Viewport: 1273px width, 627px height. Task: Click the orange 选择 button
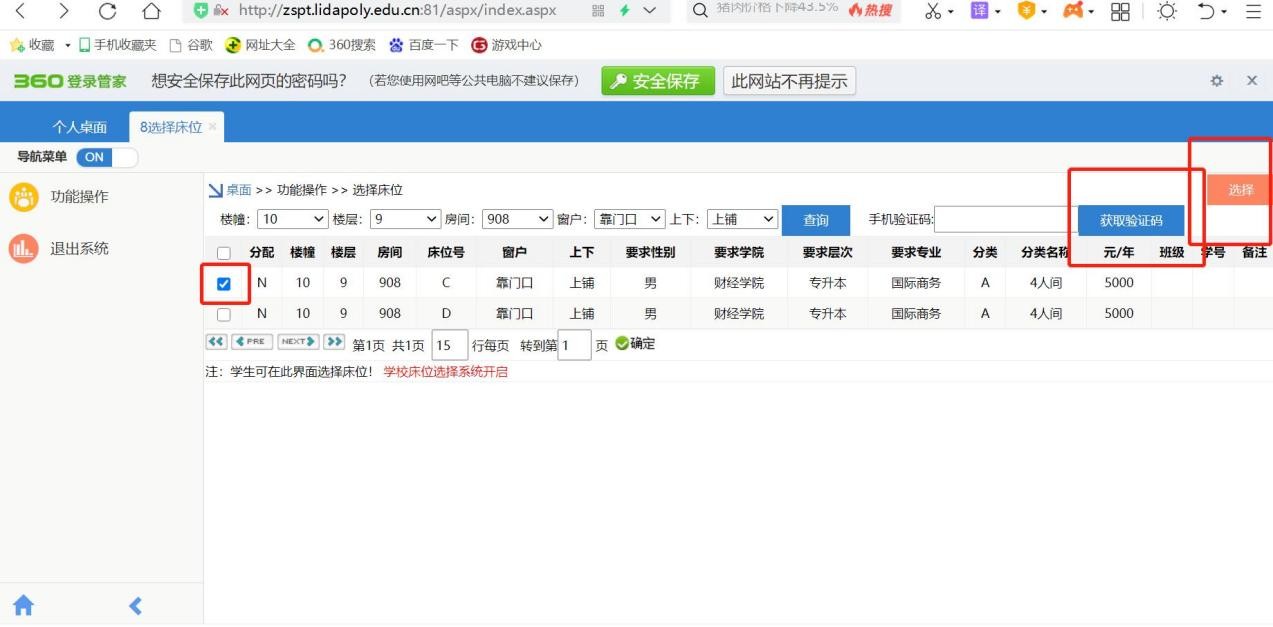[1240, 190]
